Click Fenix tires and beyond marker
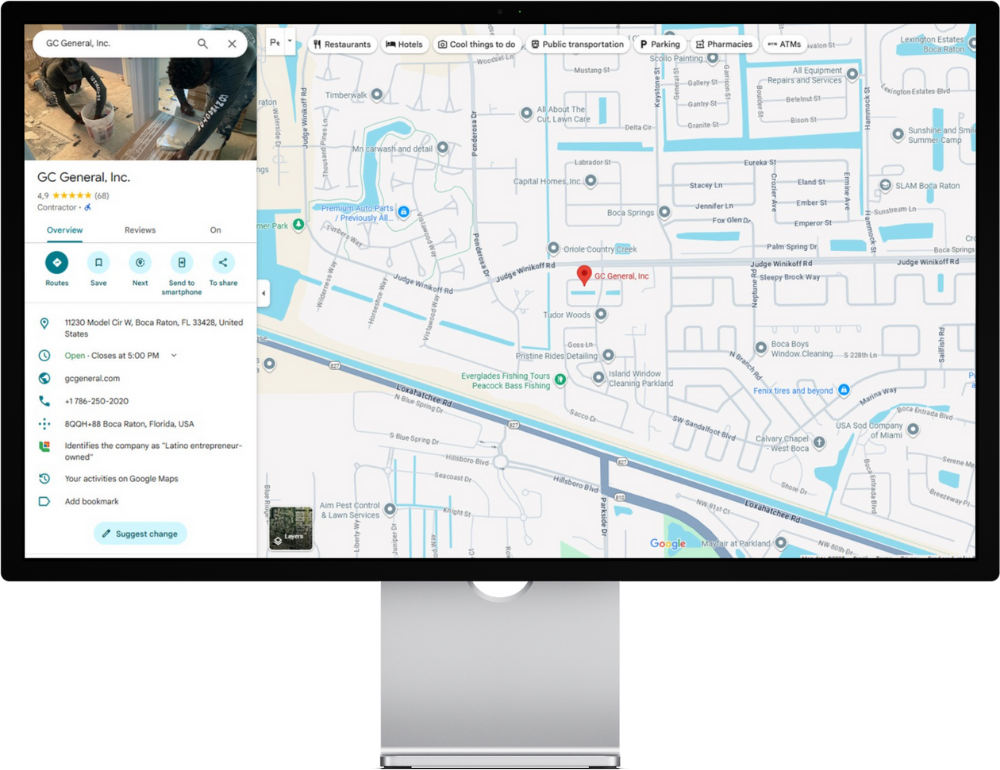The width and height of the screenshot is (1000, 770). pyautogui.click(x=843, y=390)
